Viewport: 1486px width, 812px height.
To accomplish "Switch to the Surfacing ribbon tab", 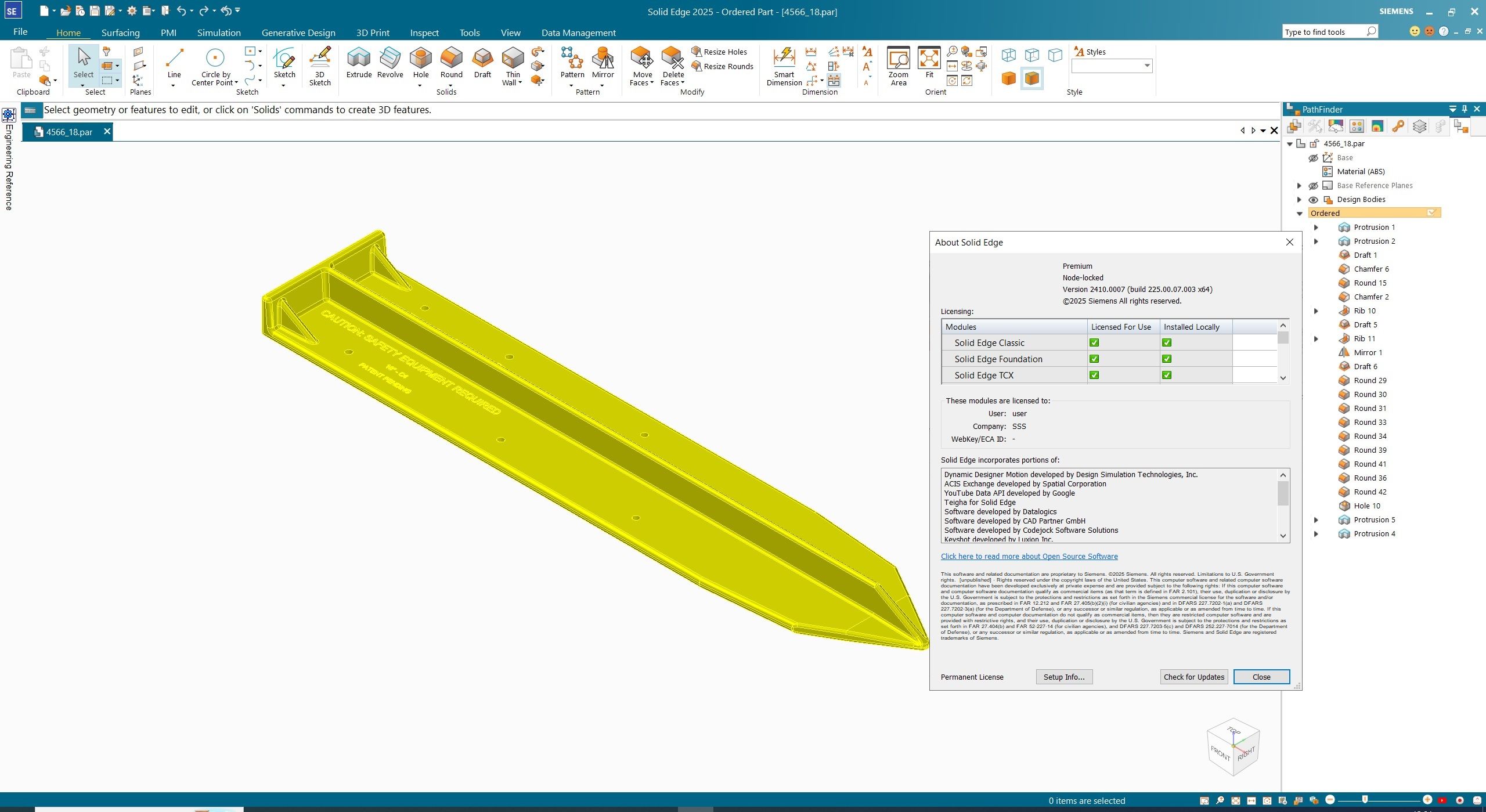I will tap(120, 33).
